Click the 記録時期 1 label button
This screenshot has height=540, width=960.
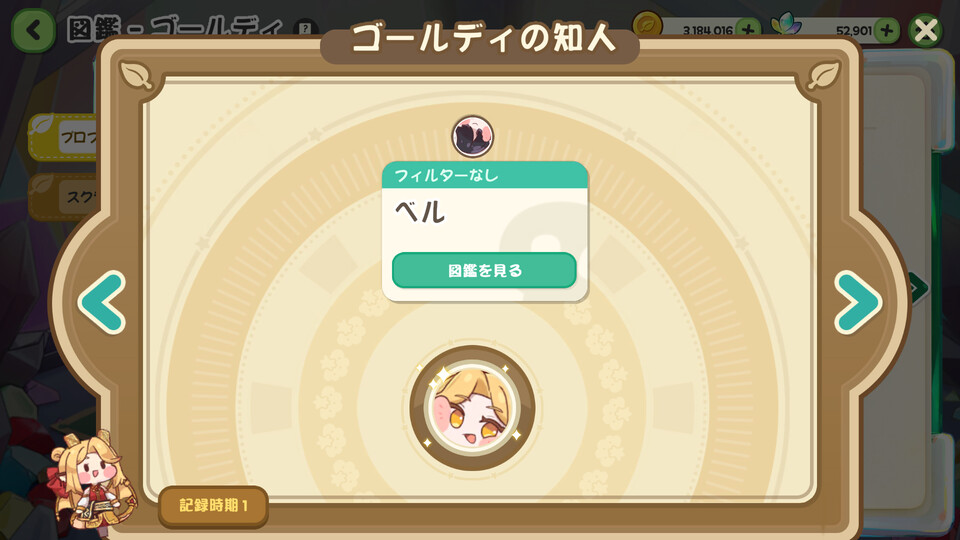(x=214, y=506)
